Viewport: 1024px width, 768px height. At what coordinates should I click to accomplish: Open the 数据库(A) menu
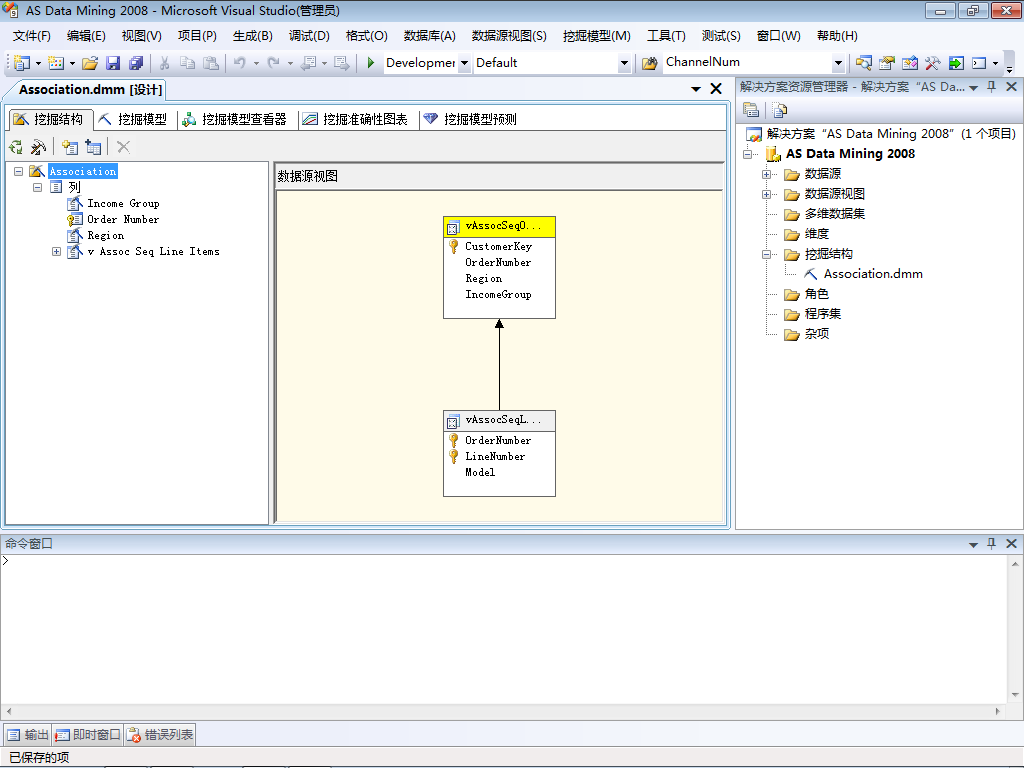pos(429,36)
